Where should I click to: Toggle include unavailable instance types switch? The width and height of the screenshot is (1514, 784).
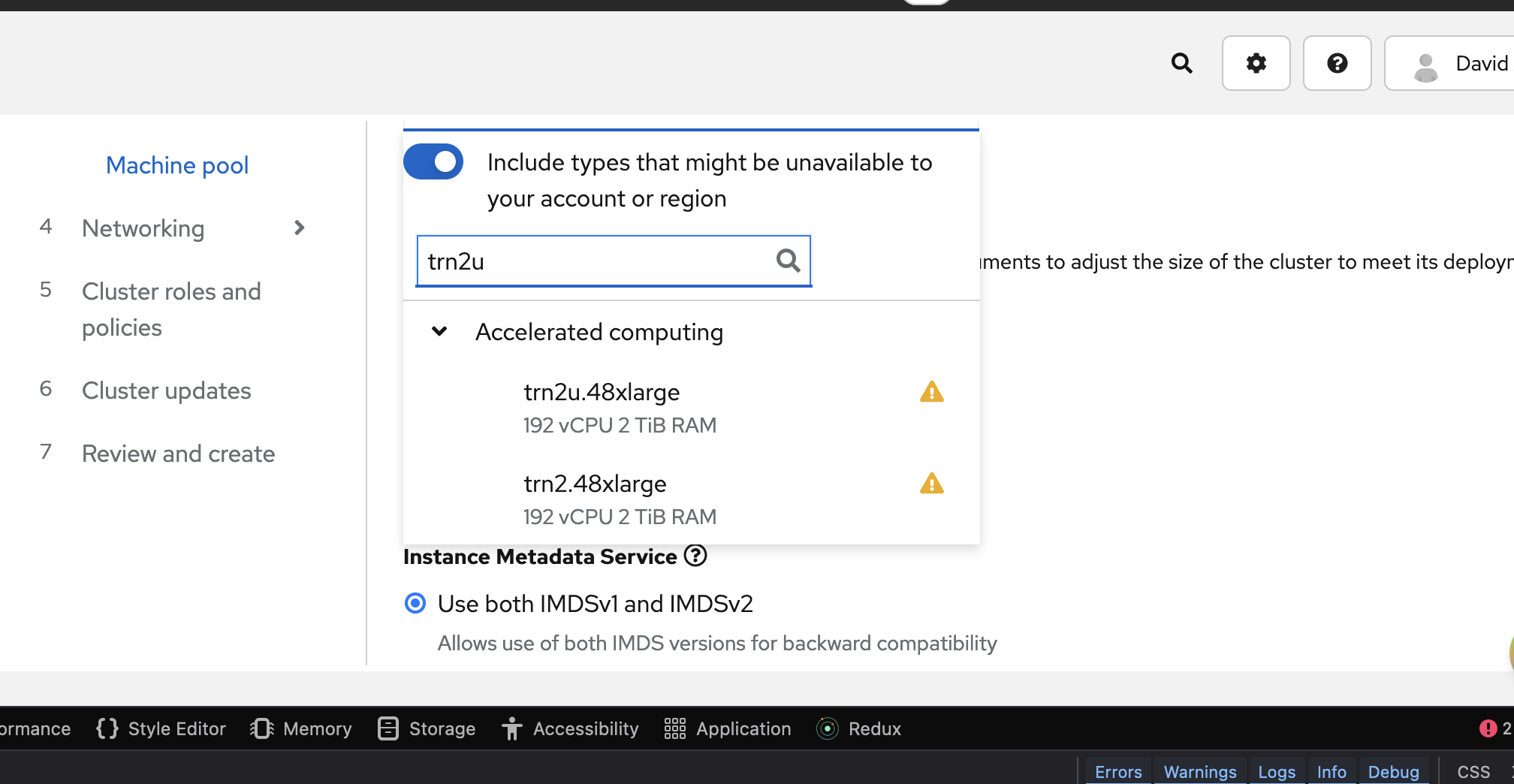coord(434,162)
